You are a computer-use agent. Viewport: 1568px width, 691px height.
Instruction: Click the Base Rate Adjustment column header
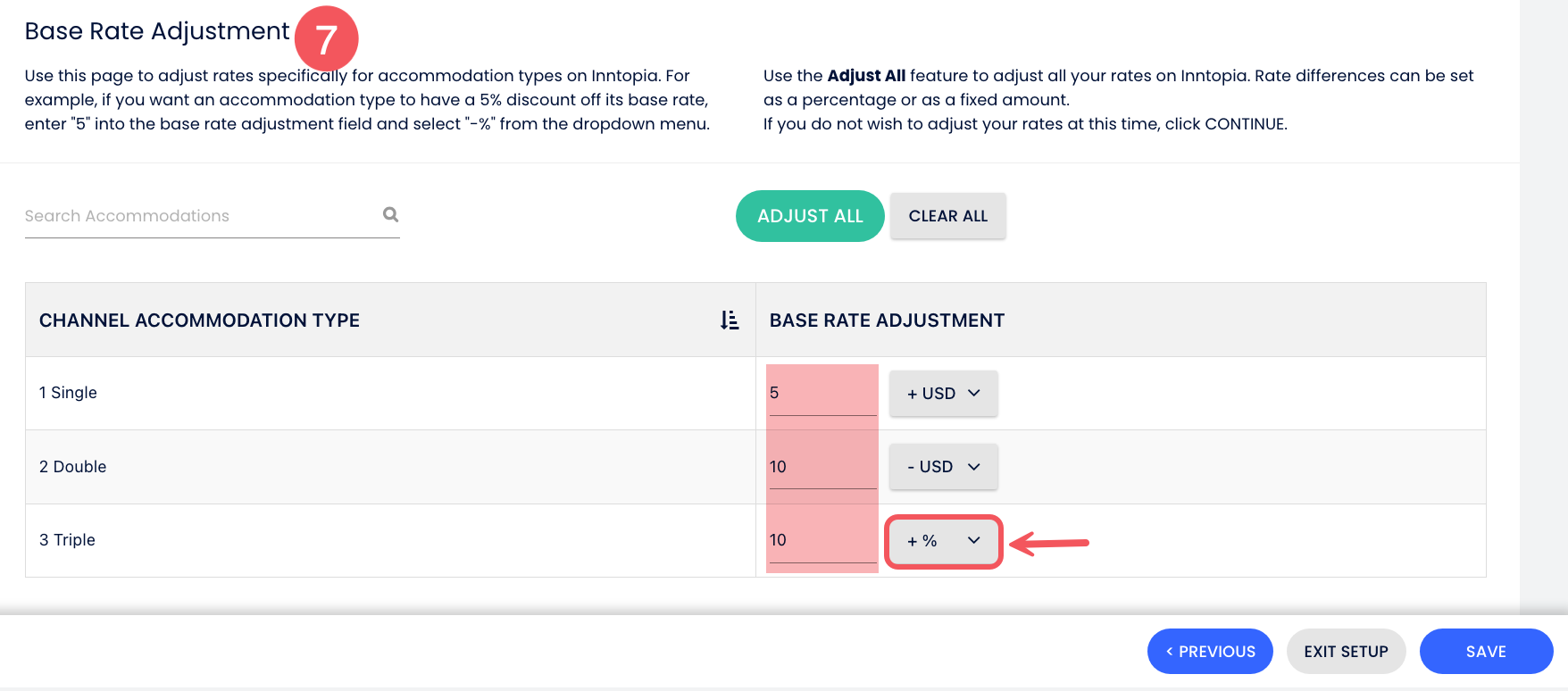(887, 321)
